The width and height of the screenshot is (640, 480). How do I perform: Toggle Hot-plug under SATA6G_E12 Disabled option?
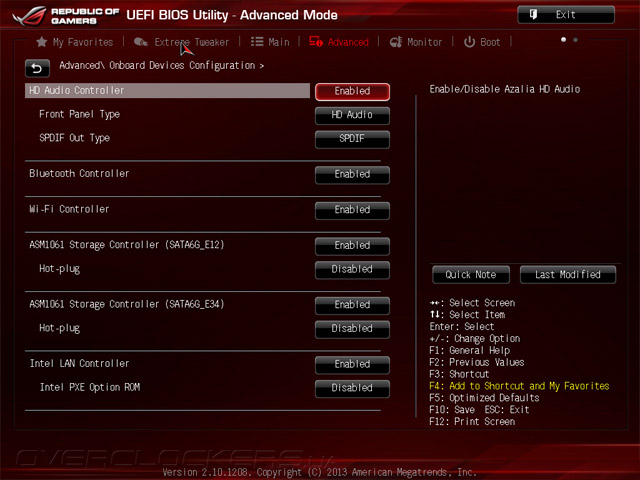(x=352, y=269)
